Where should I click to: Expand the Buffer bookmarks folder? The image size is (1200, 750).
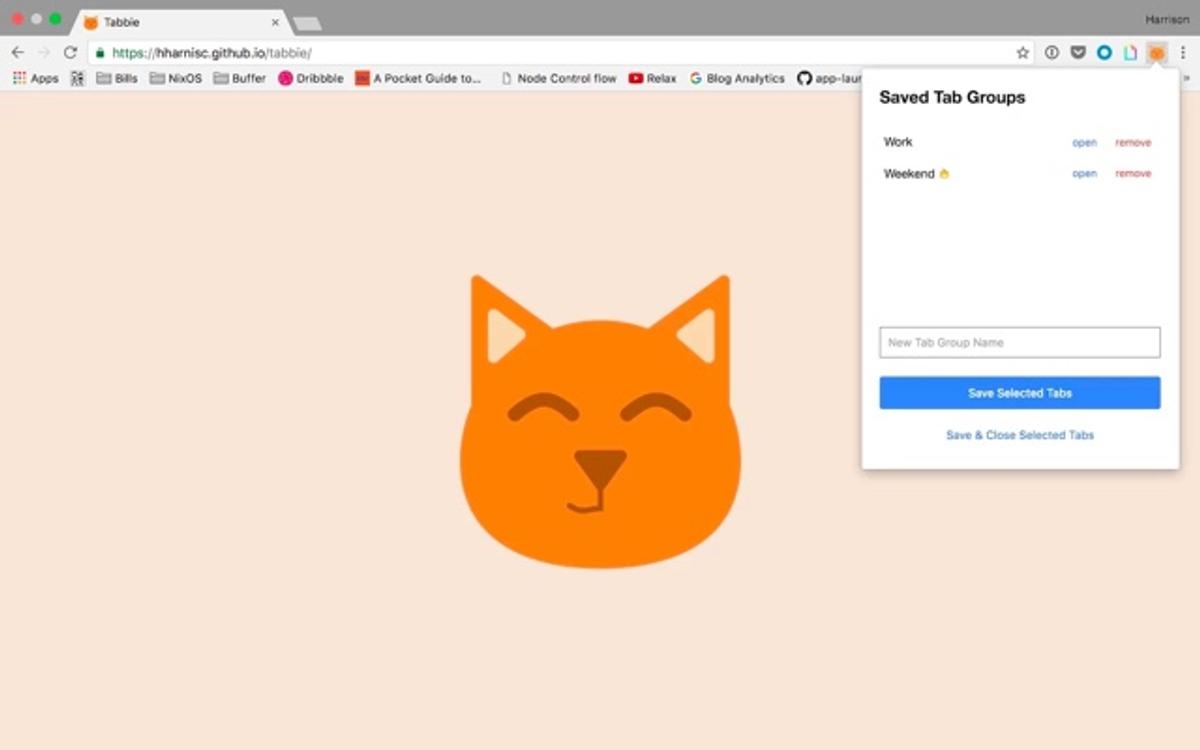tap(240, 78)
